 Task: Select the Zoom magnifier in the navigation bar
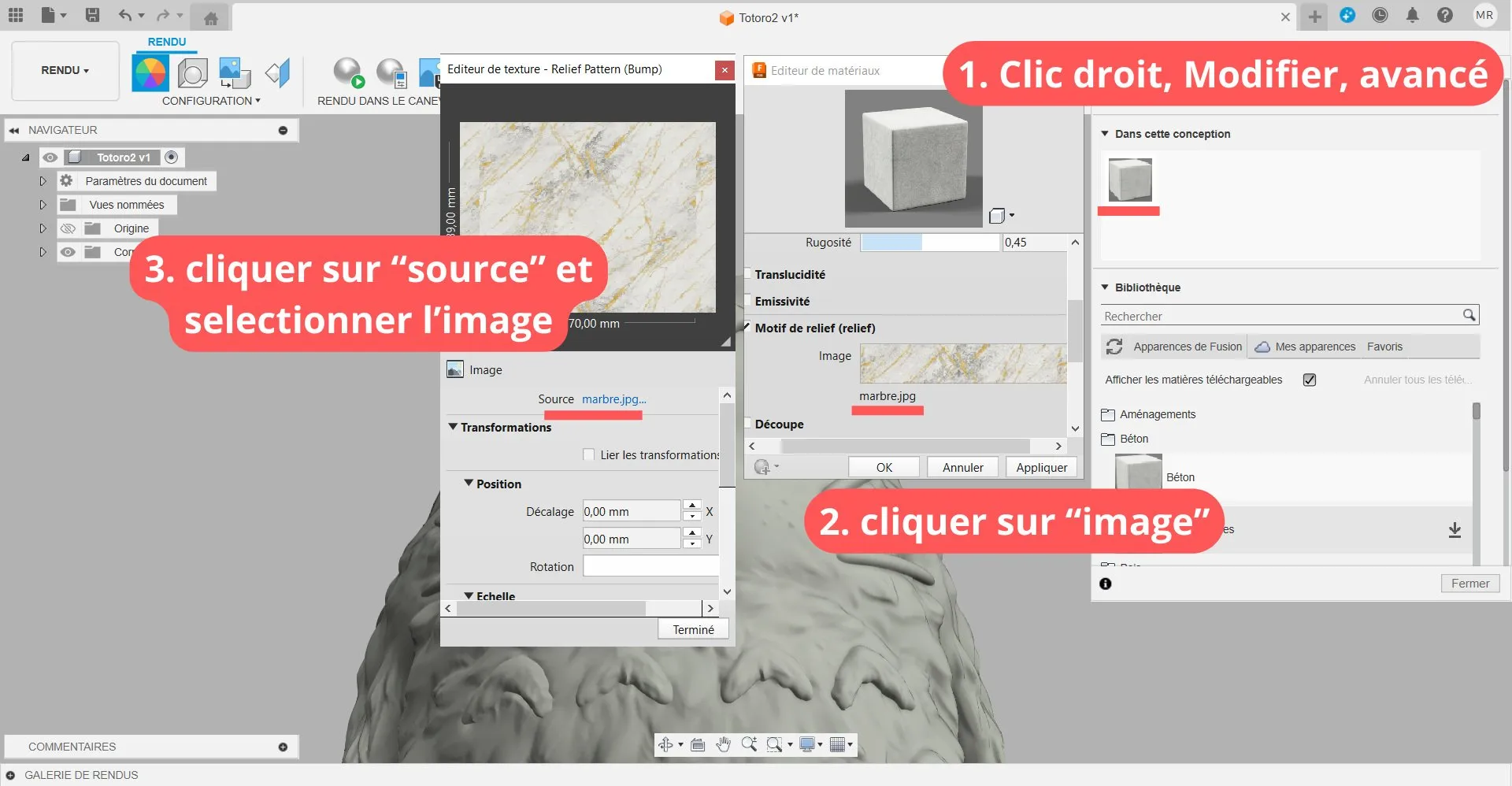pyautogui.click(x=748, y=744)
